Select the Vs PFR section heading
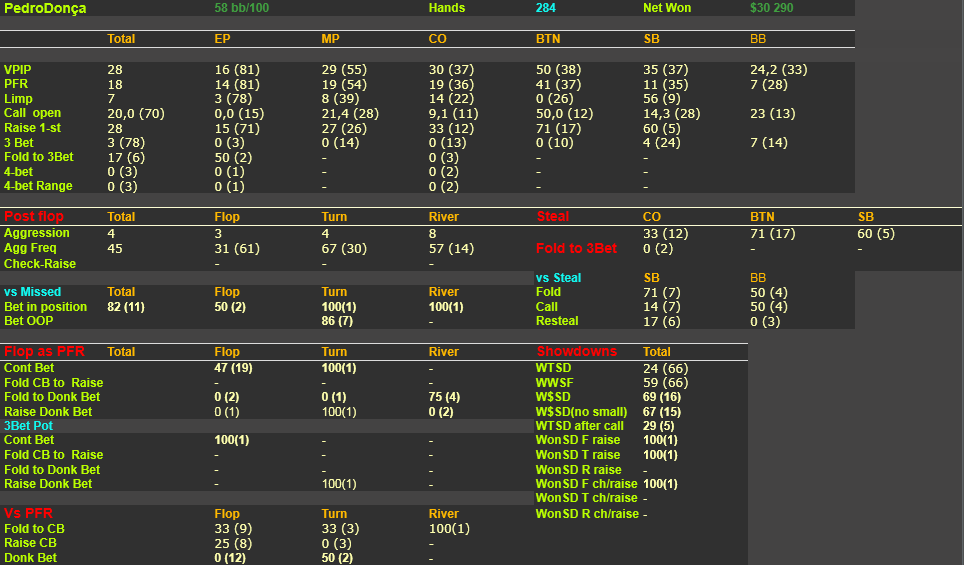 click(x=28, y=513)
